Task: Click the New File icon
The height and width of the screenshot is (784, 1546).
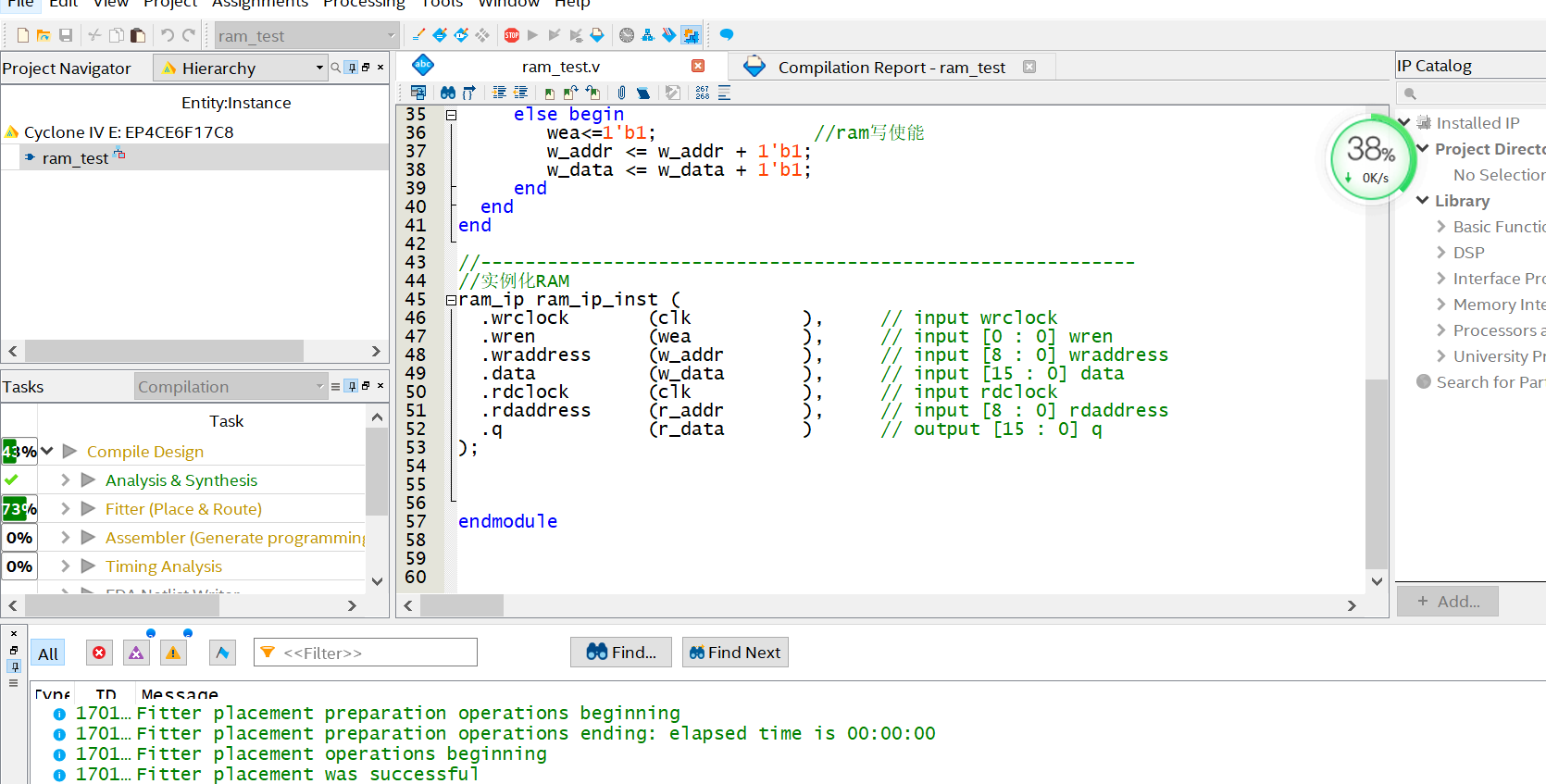Action: 23,35
